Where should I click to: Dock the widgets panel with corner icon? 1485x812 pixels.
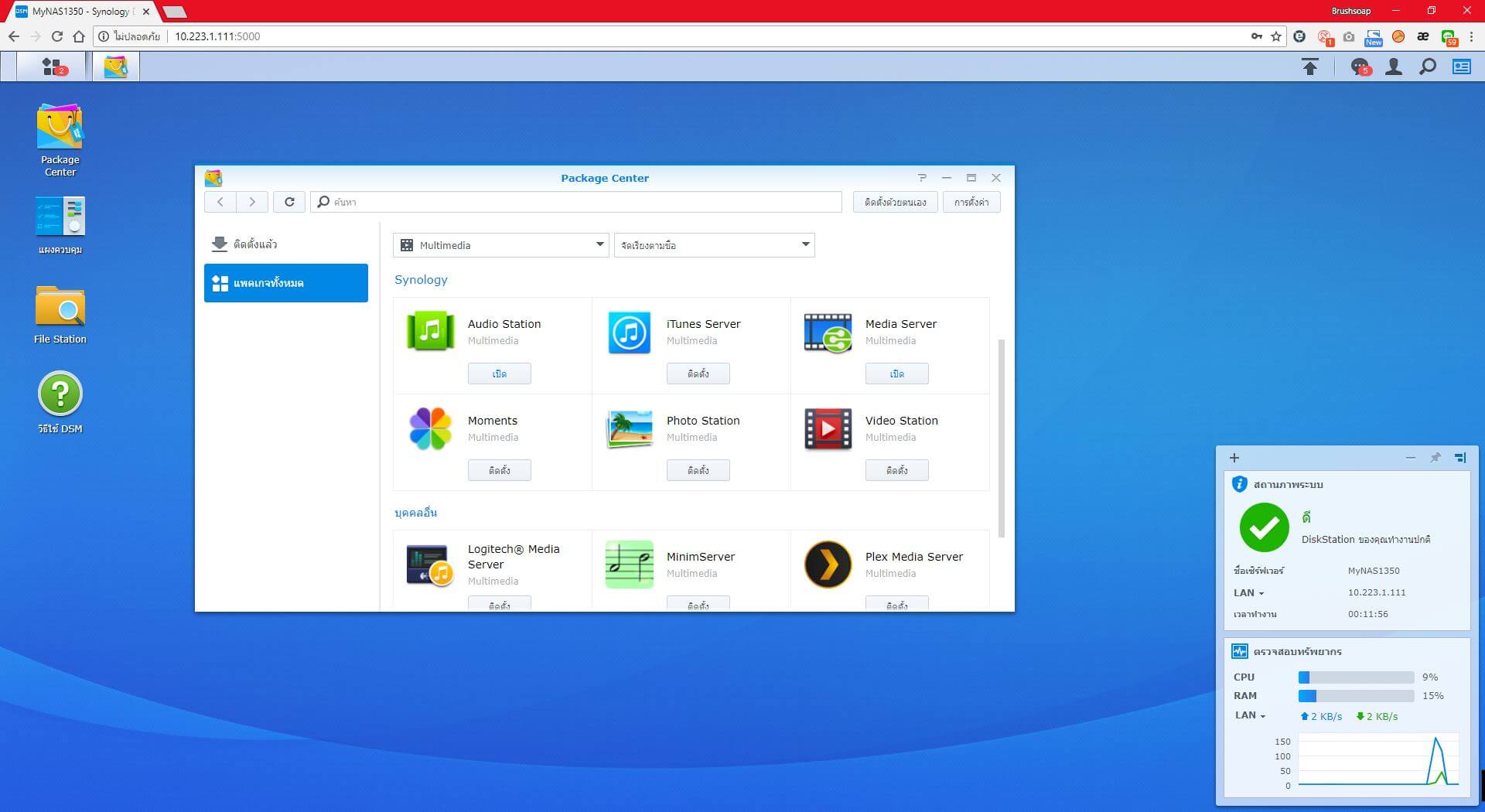point(1460,458)
